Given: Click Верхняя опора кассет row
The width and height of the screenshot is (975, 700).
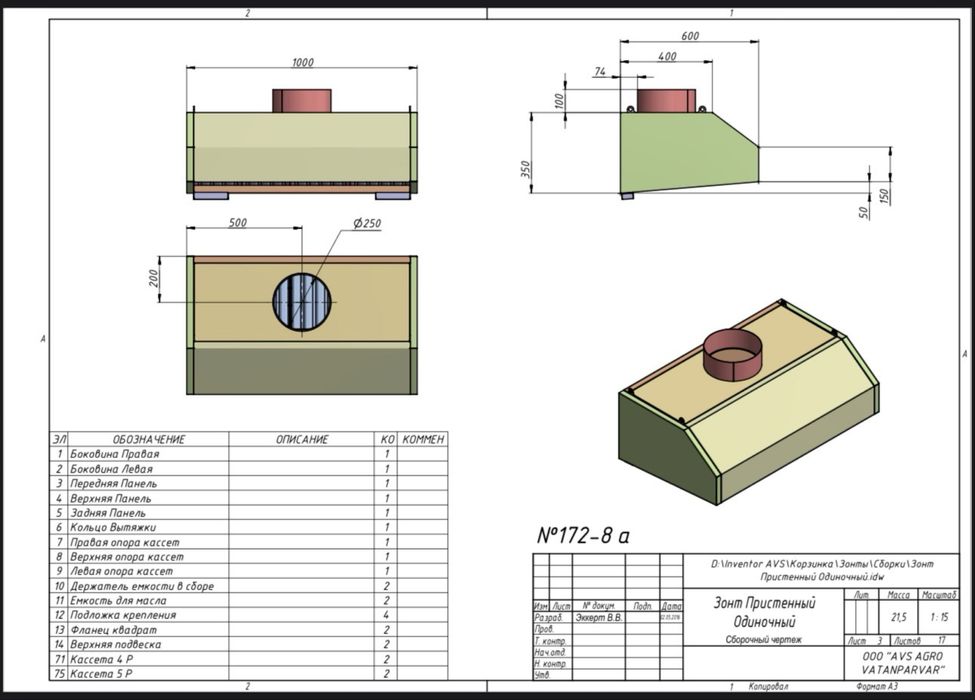Looking at the screenshot, I should [x=249, y=556].
